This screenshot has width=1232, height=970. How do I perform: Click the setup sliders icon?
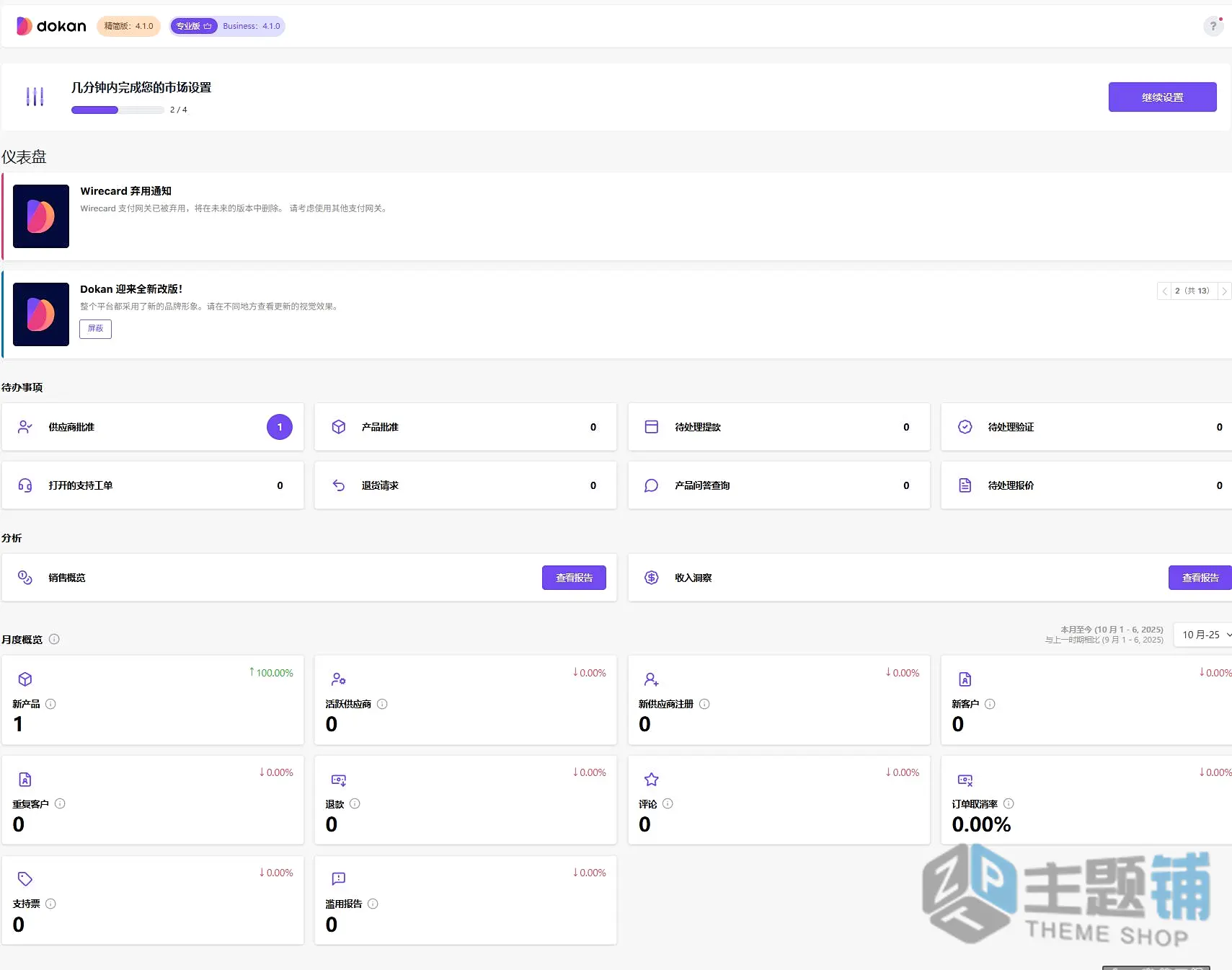(x=35, y=97)
